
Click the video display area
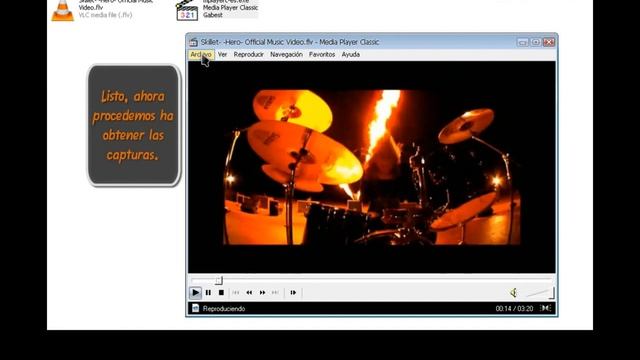[x=371, y=167]
